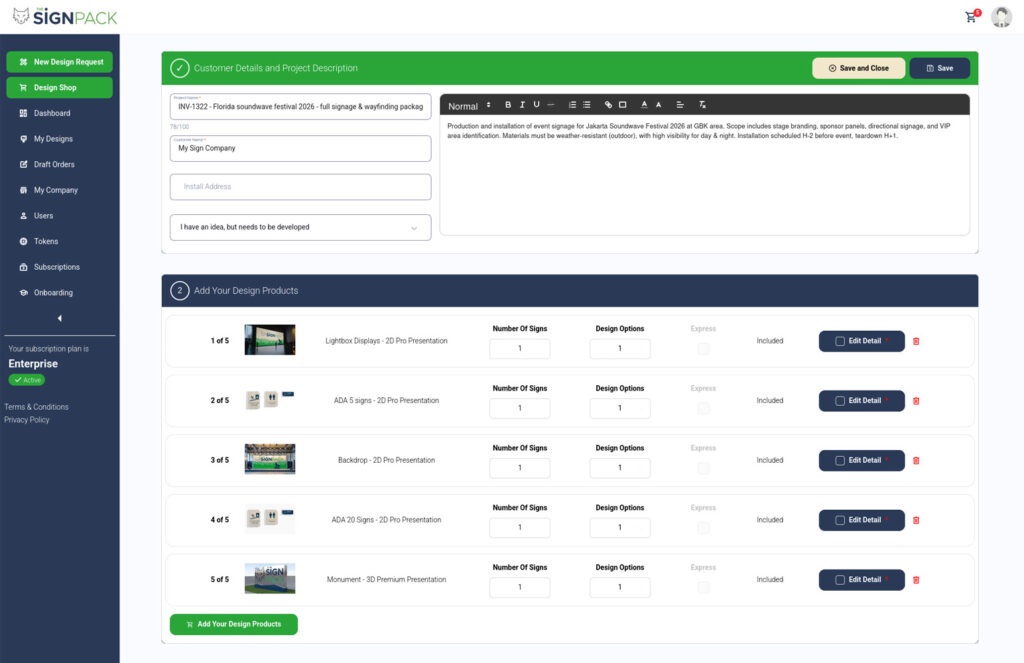
Task: Open the Design Shop
Action: [x=59, y=88]
